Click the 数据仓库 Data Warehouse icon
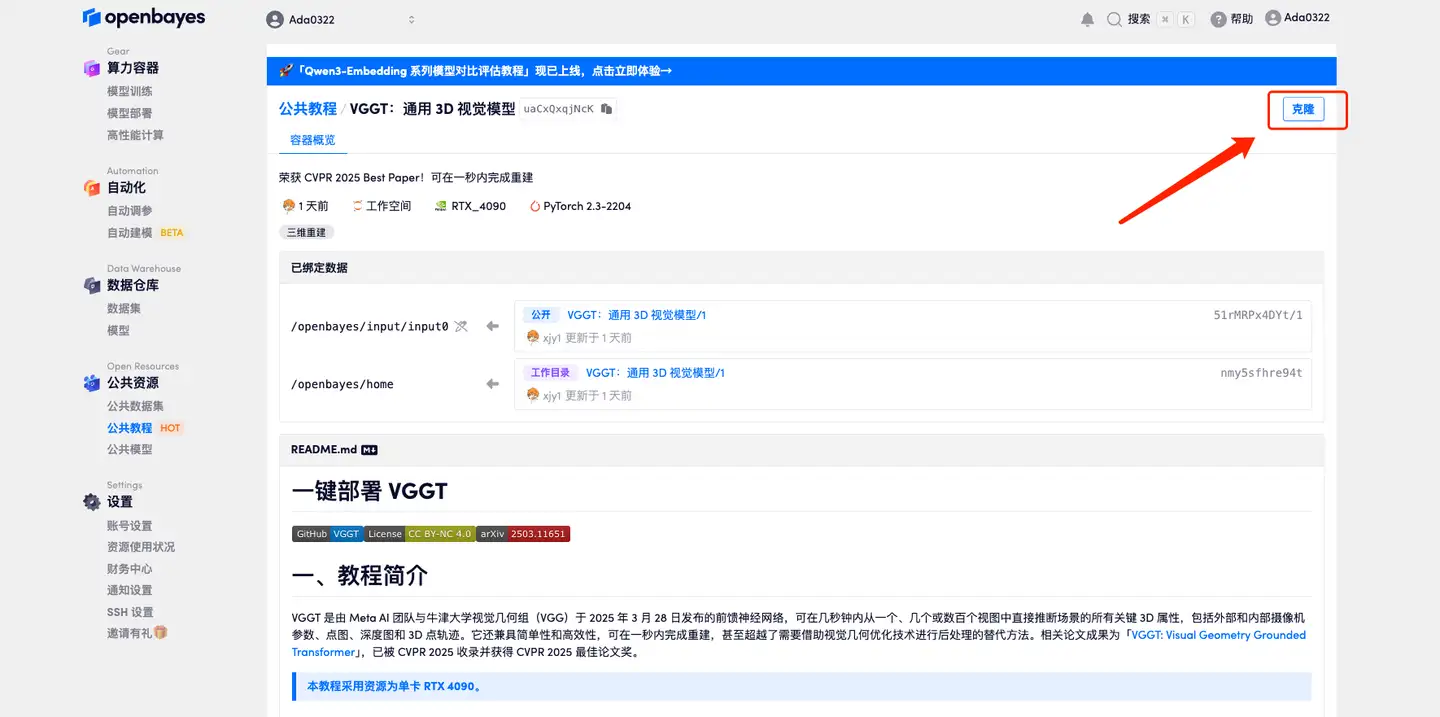This screenshot has height=717, width=1440. [x=92, y=285]
